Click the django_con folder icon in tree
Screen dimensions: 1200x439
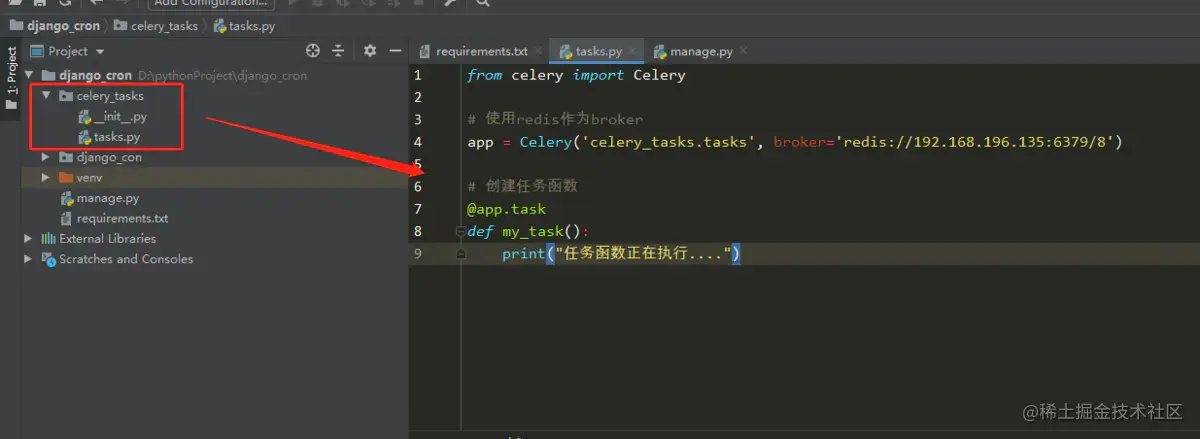(67, 158)
